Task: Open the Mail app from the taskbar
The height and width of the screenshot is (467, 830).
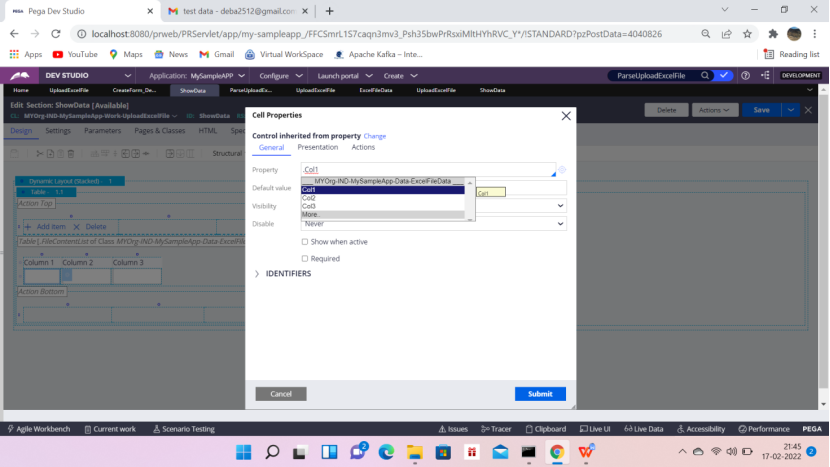Action: coord(500,452)
